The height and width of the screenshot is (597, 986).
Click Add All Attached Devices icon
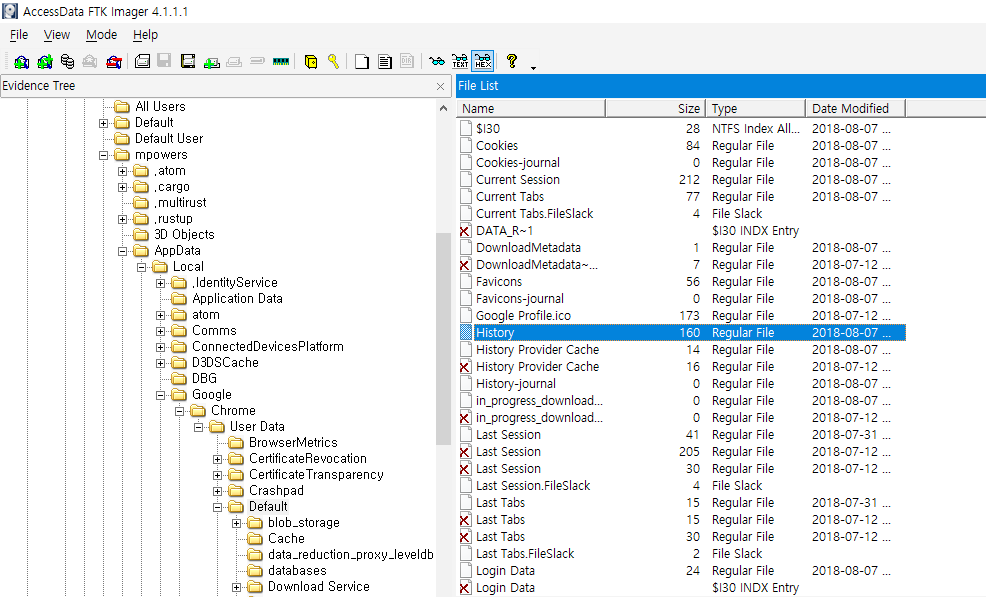click(45, 61)
